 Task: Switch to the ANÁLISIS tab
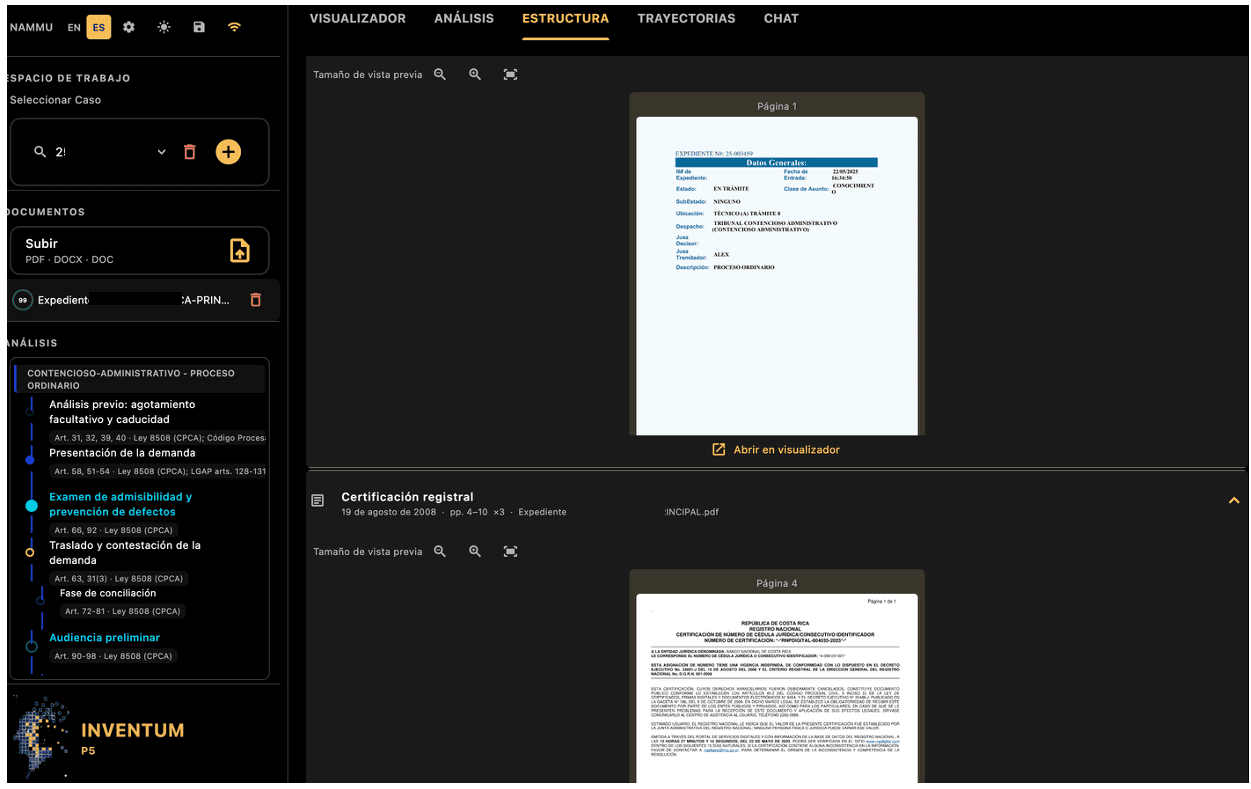[464, 19]
